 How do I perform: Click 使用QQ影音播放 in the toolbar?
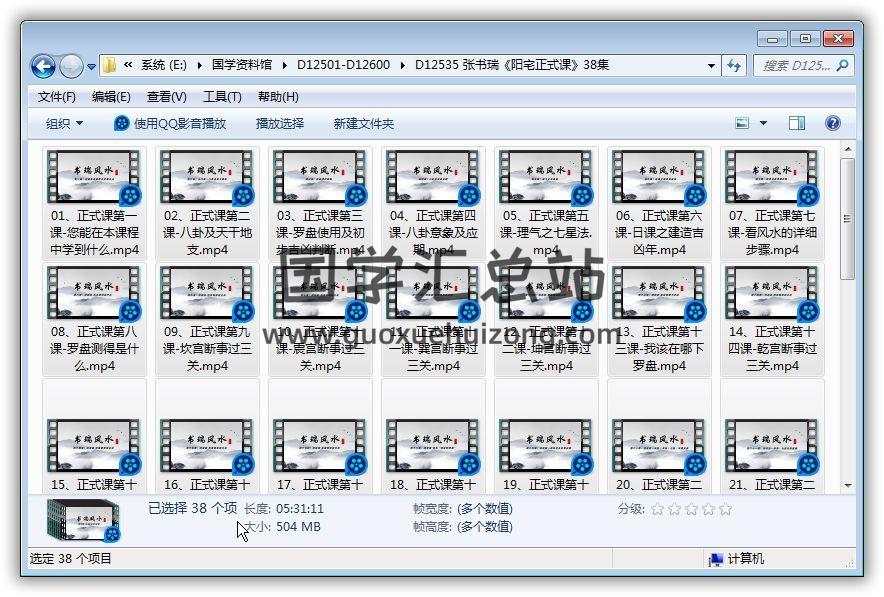[170, 123]
